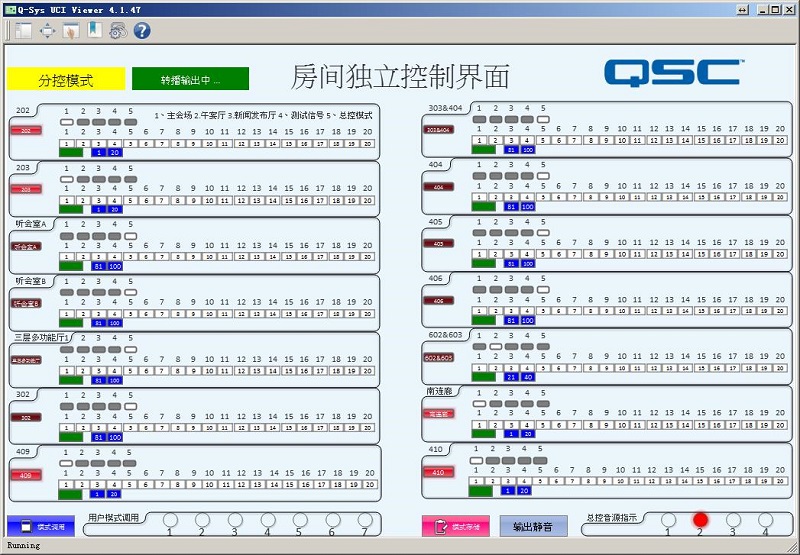The height and width of the screenshot is (555, 800).
Task: Toggle source selector 4 in room 602&603
Action: tap(527, 346)
